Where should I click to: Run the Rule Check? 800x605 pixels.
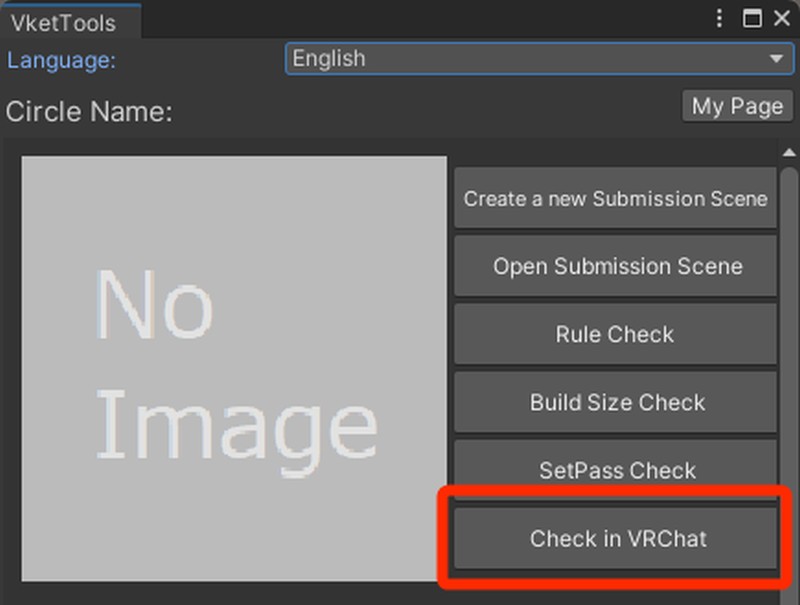615,334
